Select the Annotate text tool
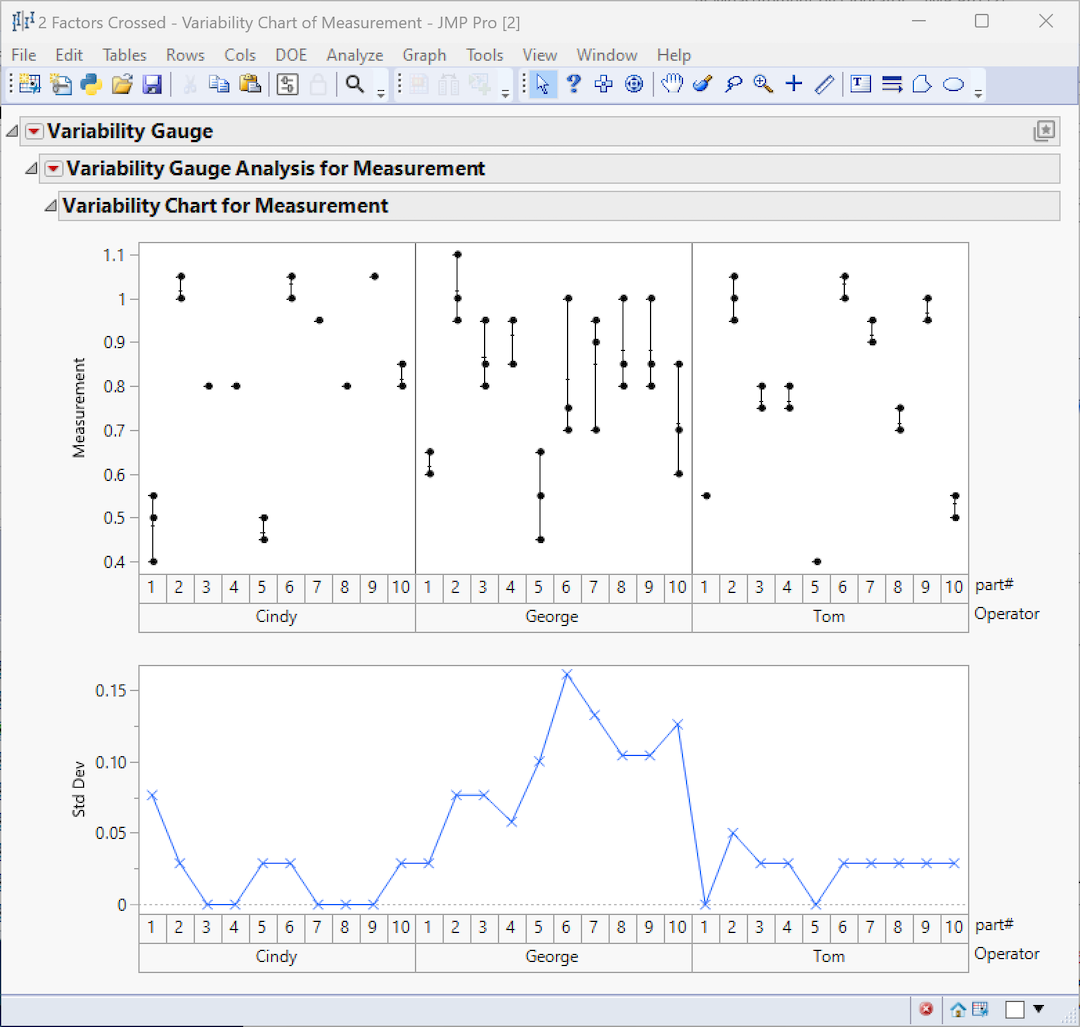 point(860,84)
